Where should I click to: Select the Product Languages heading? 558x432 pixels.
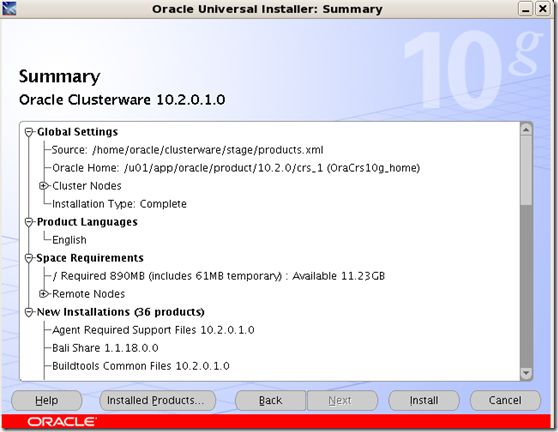[x=87, y=222]
